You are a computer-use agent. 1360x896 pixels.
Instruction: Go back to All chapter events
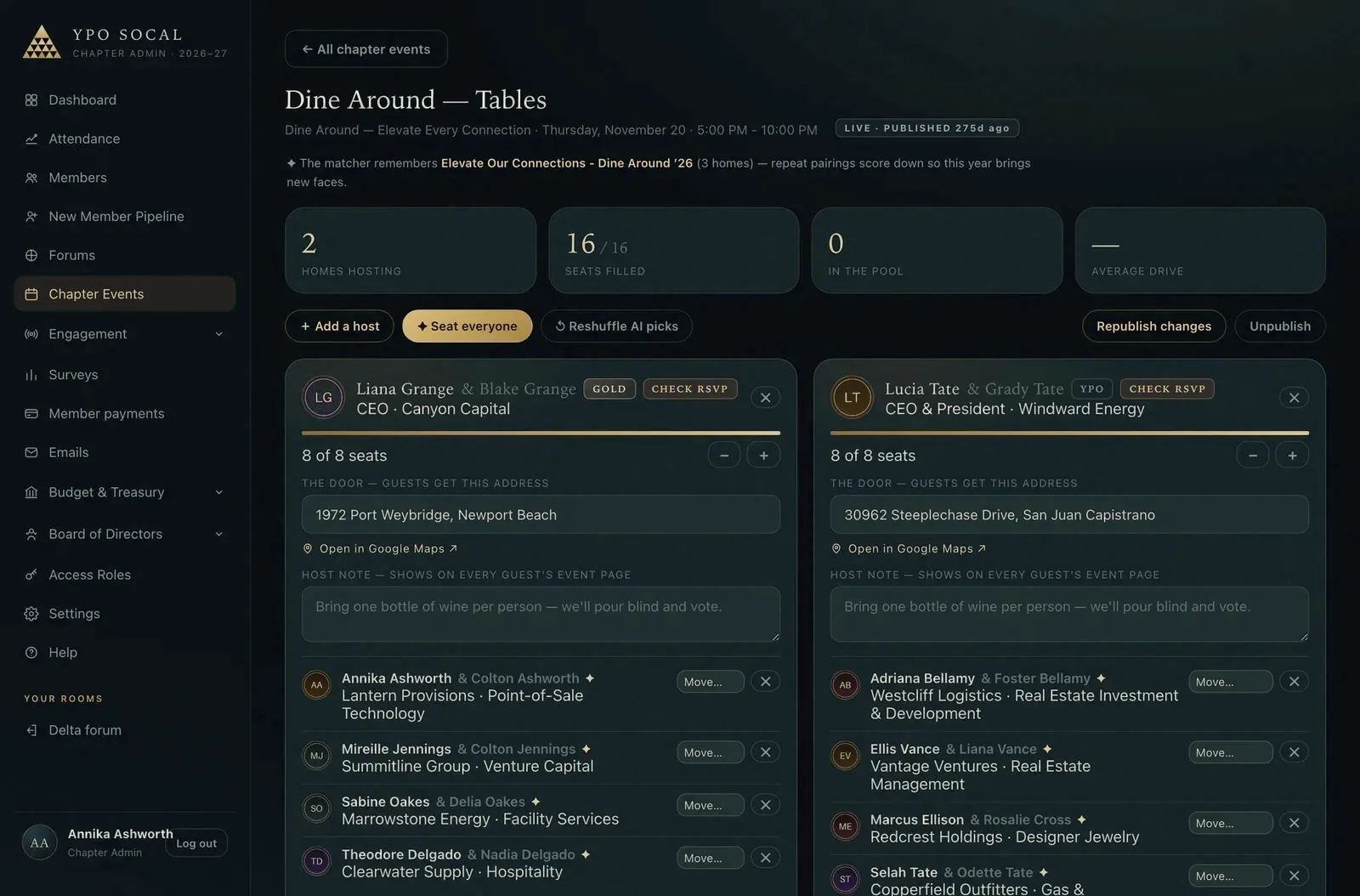[x=366, y=49]
